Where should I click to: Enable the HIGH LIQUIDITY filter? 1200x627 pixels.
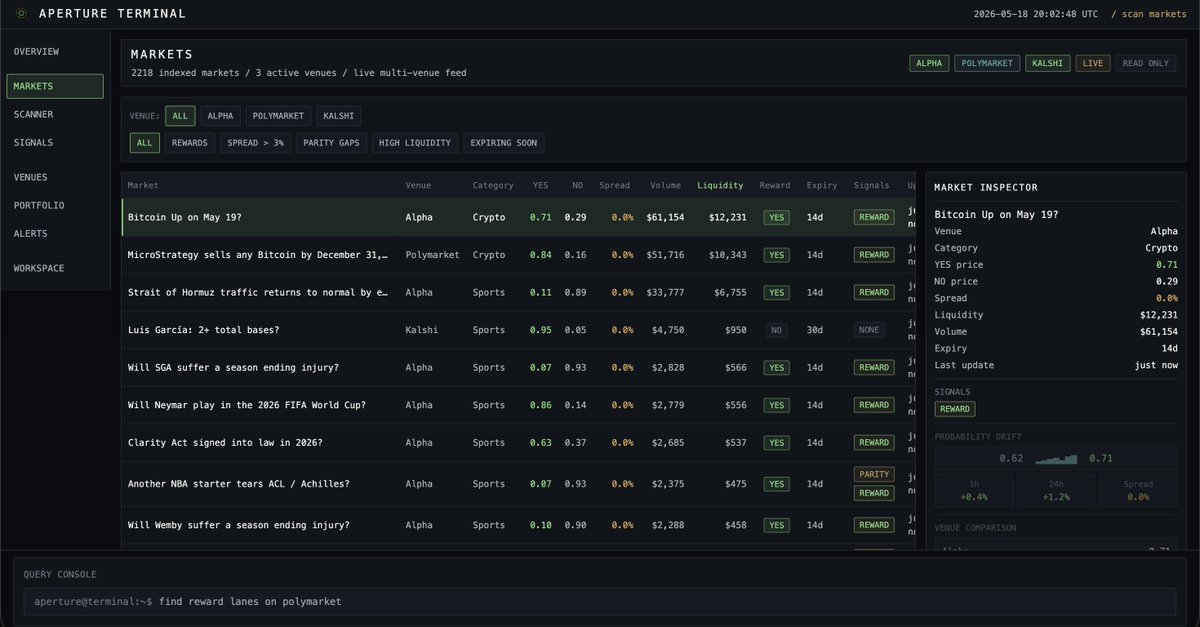[415, 143]
